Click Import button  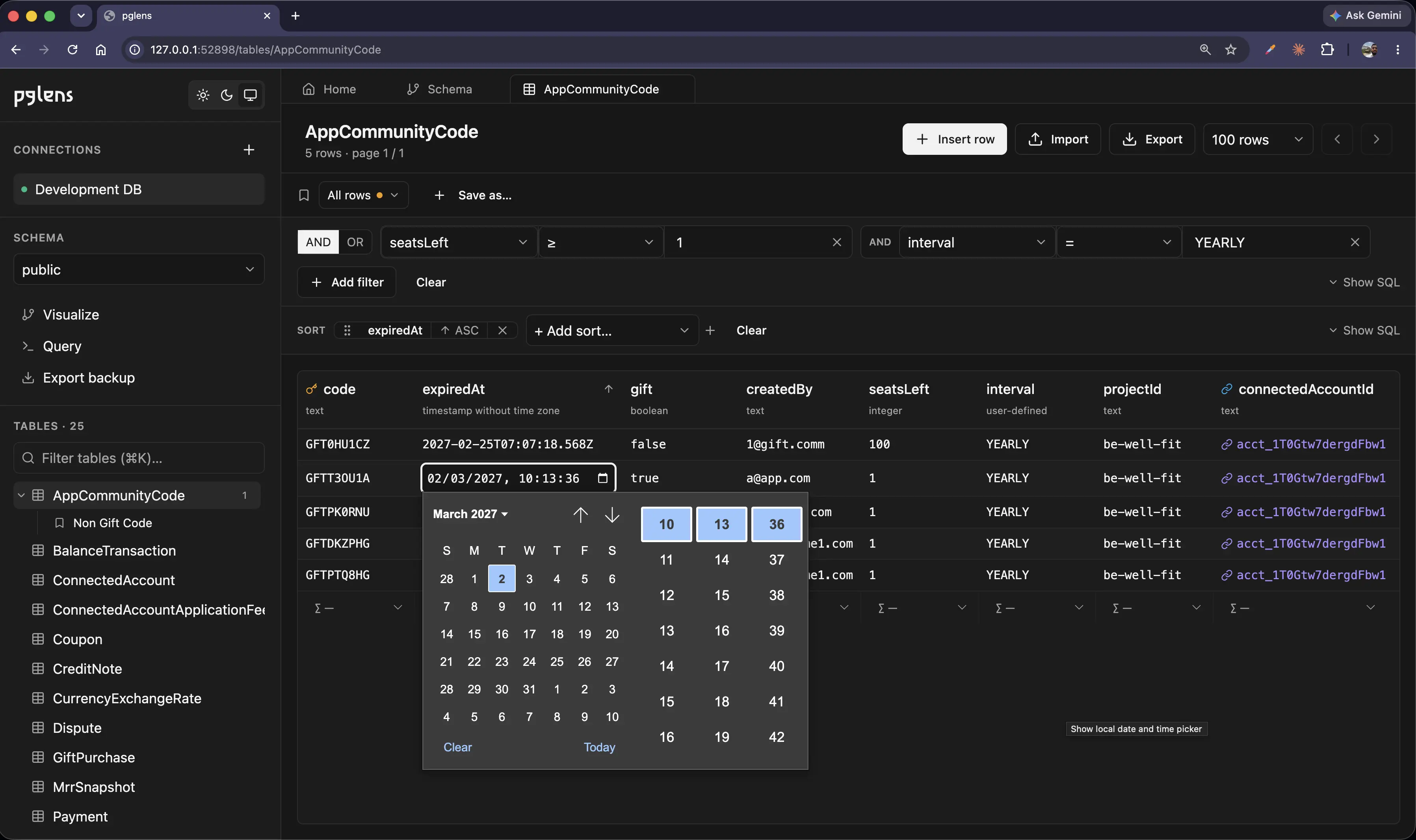1058,139
